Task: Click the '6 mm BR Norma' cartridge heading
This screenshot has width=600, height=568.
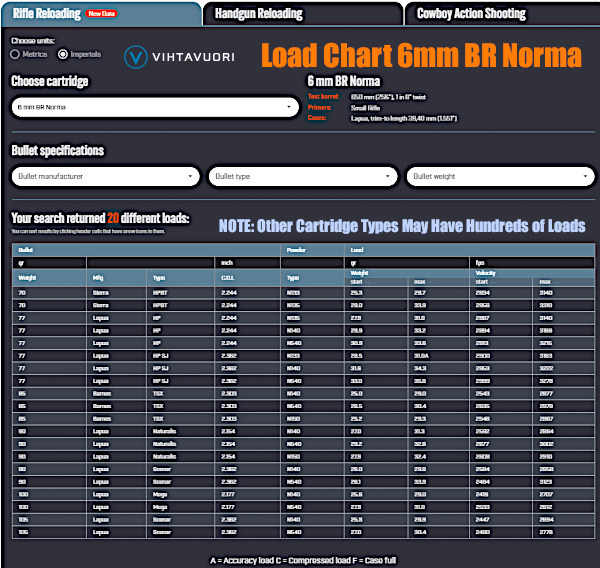Action: point(344,81)
